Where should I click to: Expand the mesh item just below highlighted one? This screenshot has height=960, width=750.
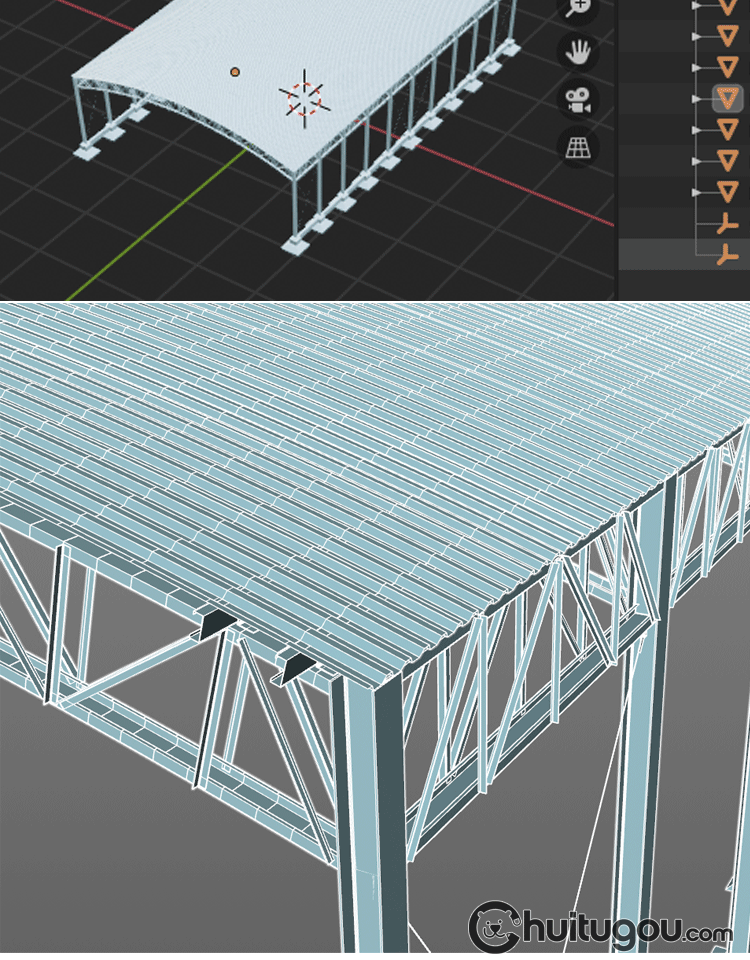[698, 130]
